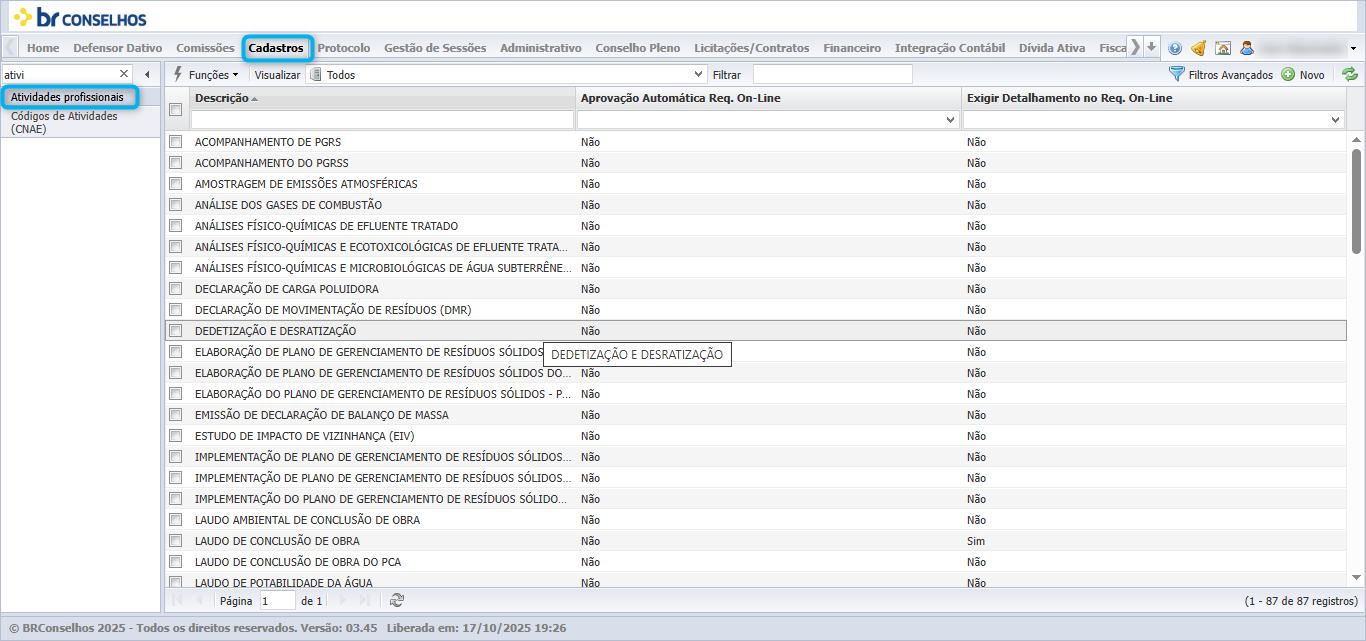This screenshot has width=1366, height=641.
Task: Click the Página number input box
Action: pyautogui.click(x=277, y=600)
